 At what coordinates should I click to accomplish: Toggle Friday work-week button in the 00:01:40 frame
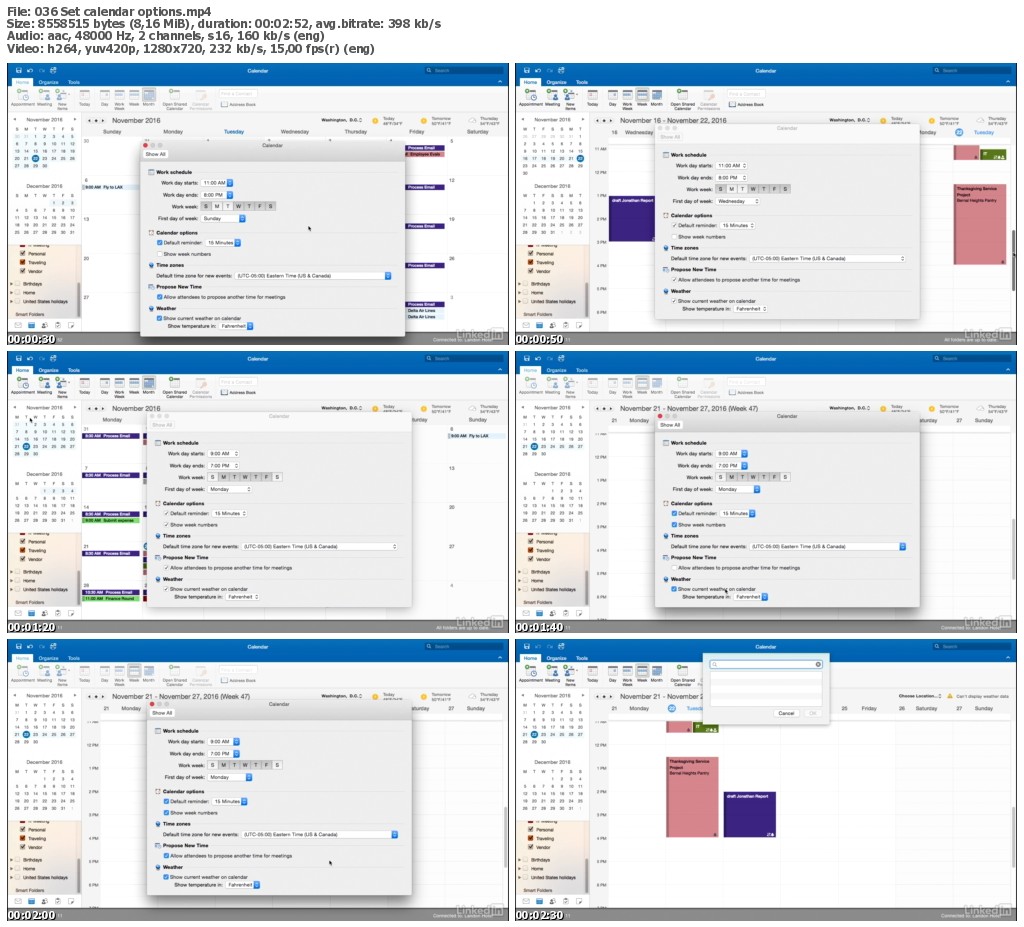coord(775,477)
